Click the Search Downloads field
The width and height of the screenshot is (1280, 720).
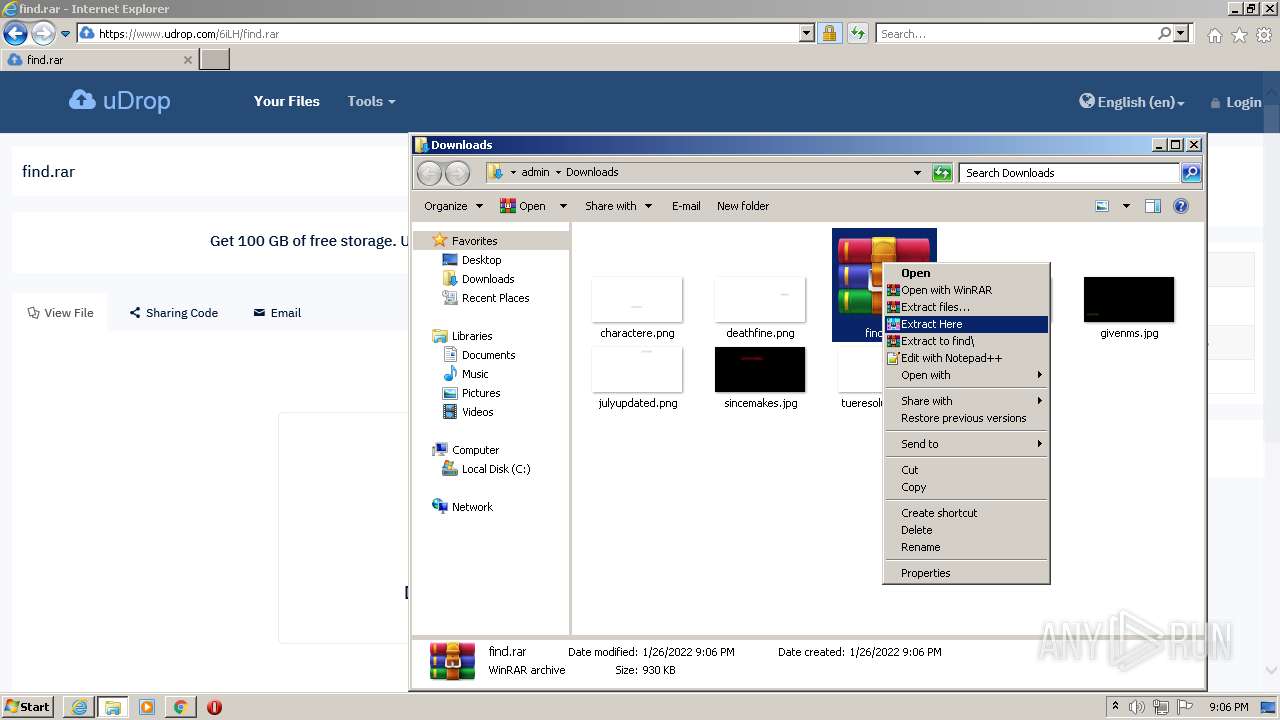1069,173
